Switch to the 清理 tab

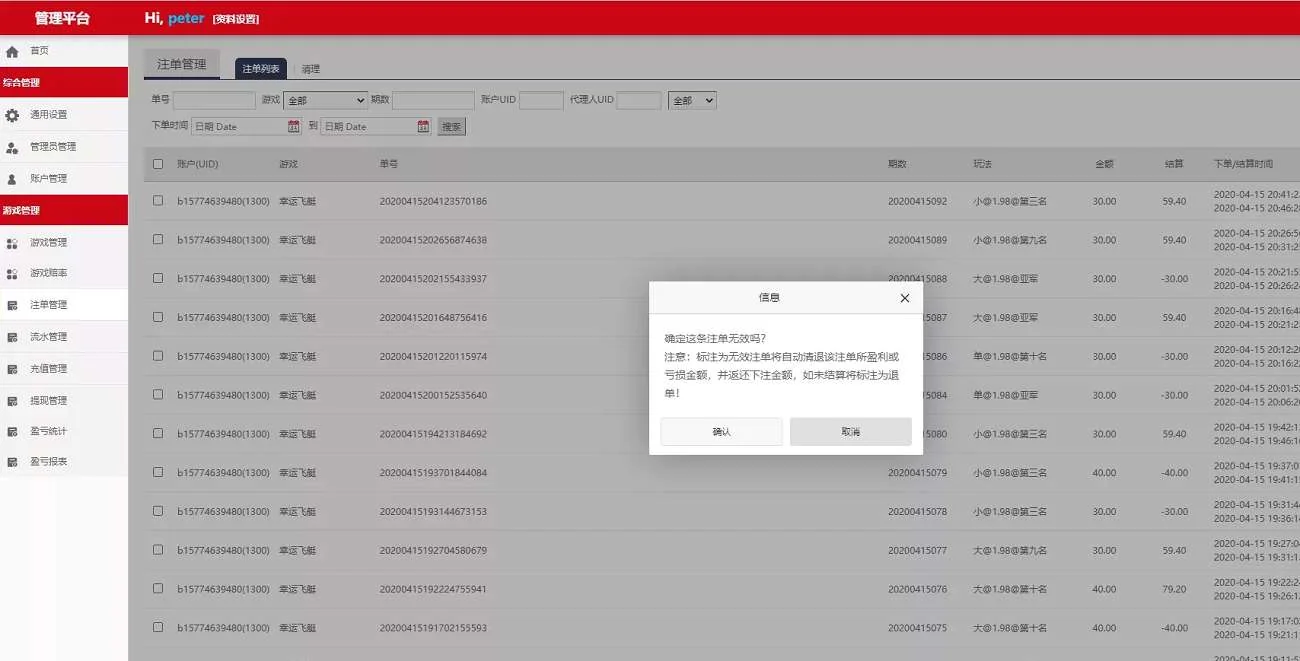pos(308,68)
